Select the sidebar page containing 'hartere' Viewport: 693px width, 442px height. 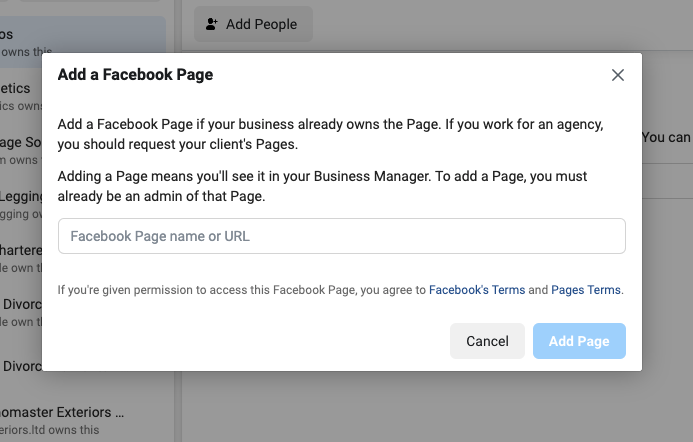(20, 258)
